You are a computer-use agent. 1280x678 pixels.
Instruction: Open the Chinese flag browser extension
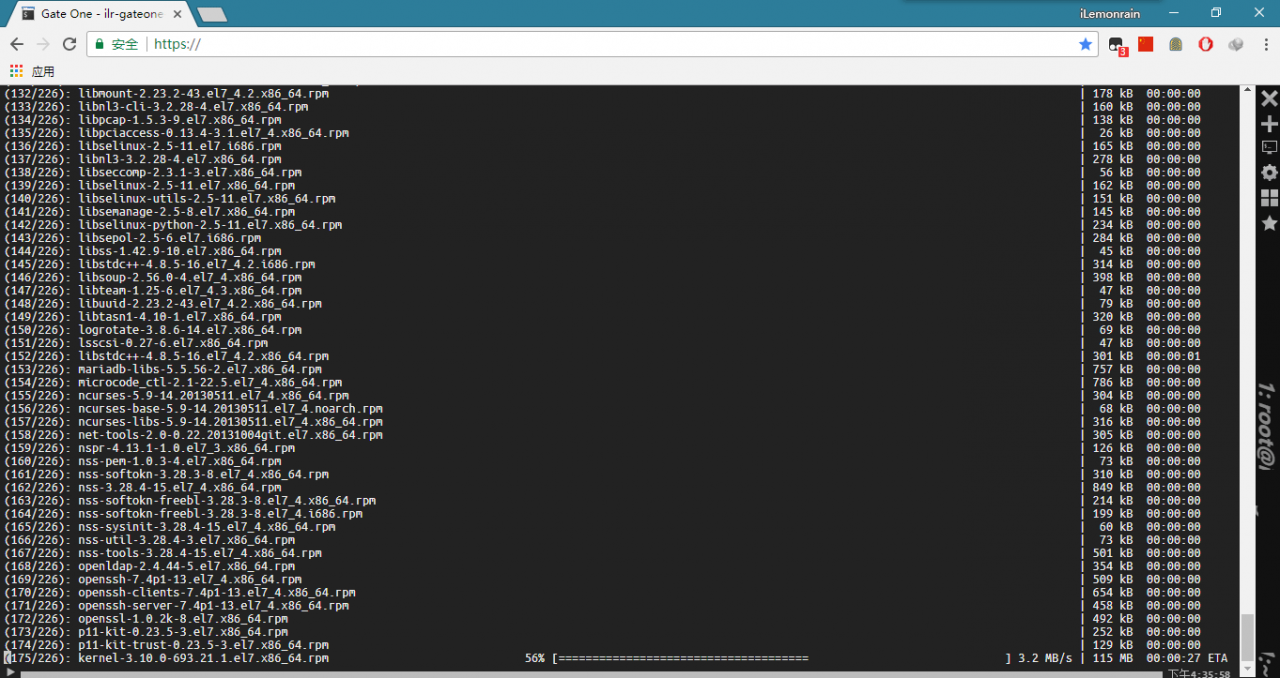pos(1146,44)
